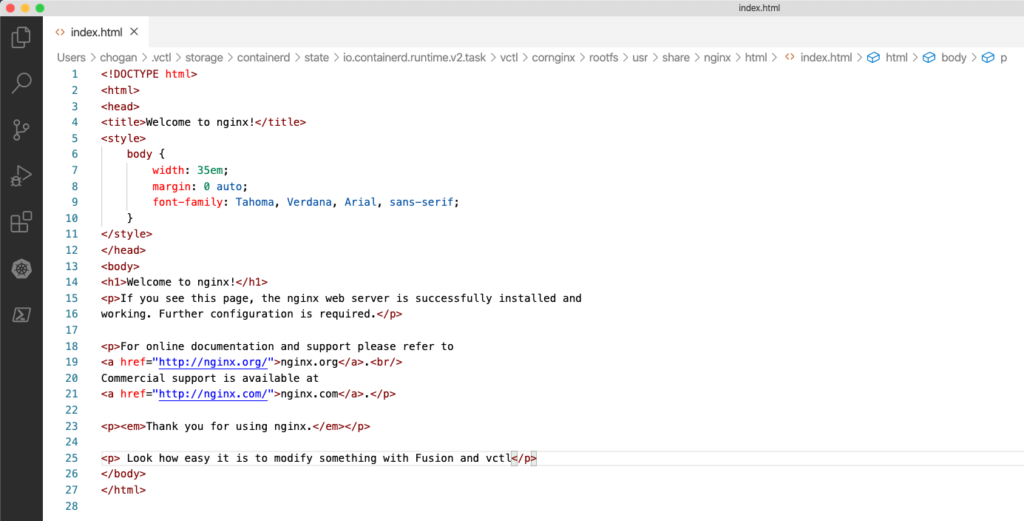Open the PowerShell terminal icon in sidebar
Image resolution: width=1024 pixels, height=521 pixels.
pos(21,314)
